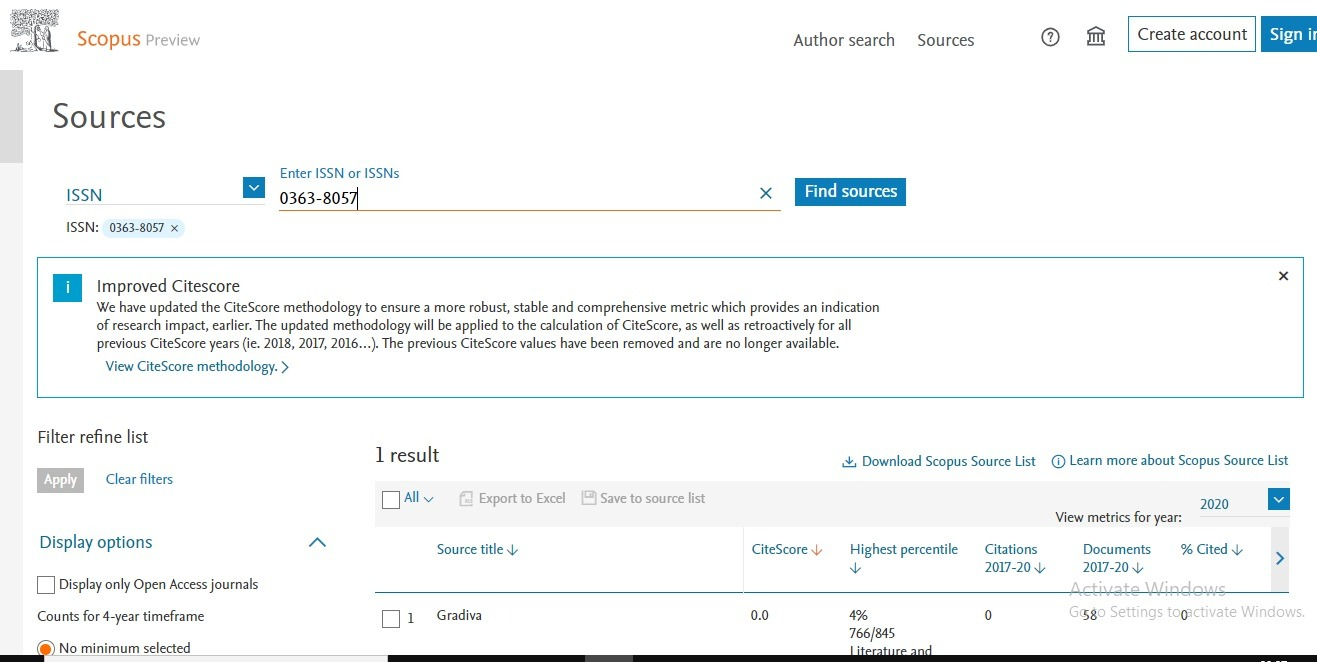Screen dimensions: 1317x662
Task: Click the blue info icon in notice
Action: (x=68, y=288)
